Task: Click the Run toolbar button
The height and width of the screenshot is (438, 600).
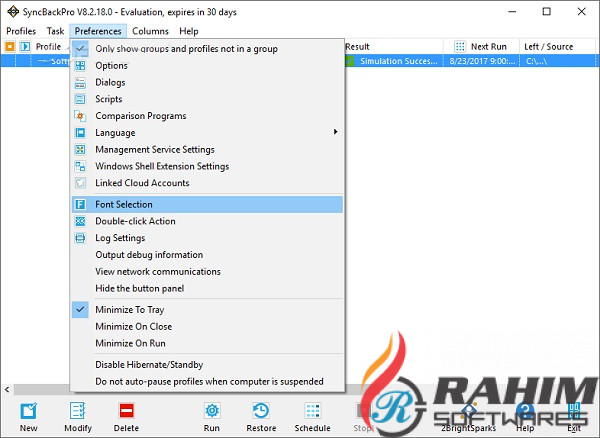Action: click(x=212, y=417)
